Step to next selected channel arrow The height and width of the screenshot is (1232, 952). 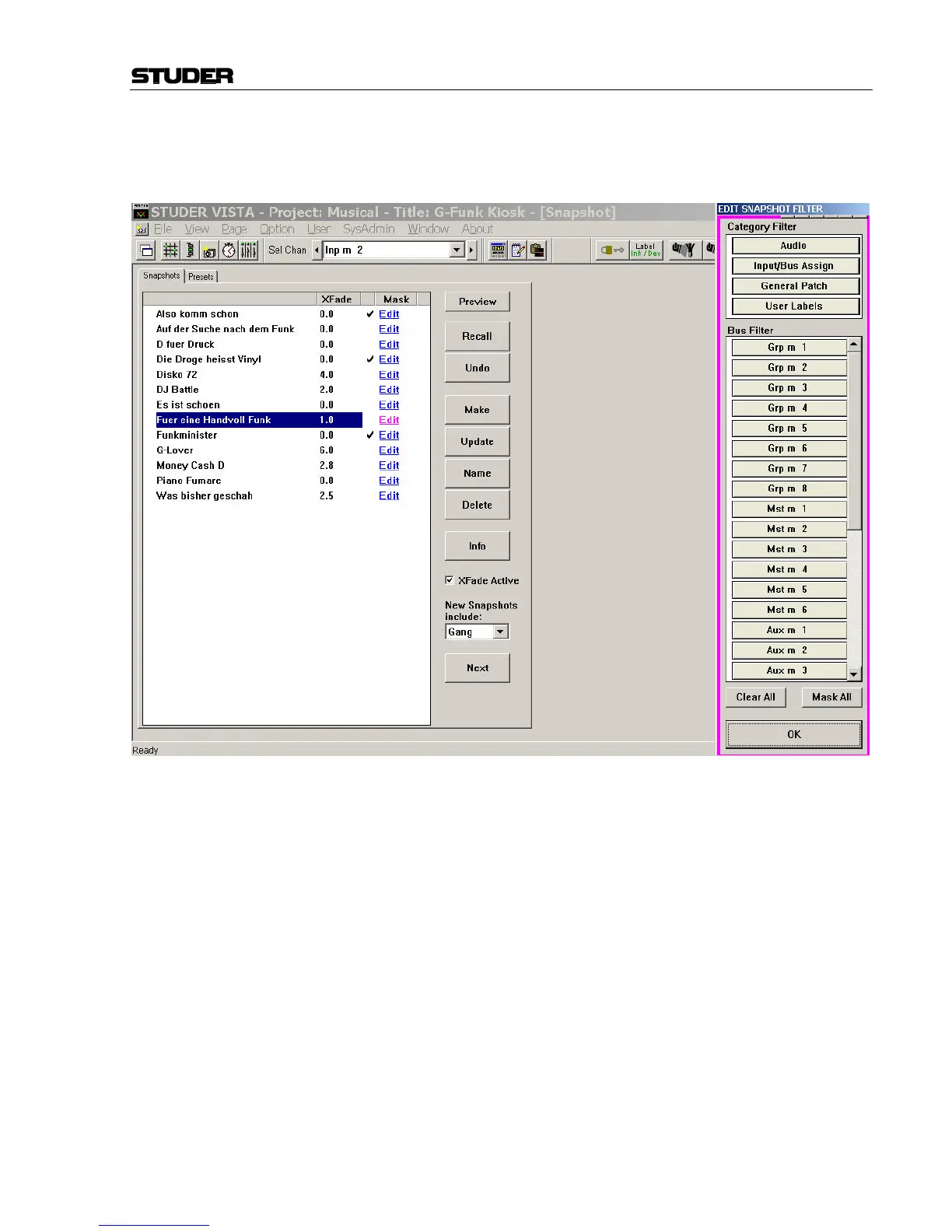(x=471, y=250)
